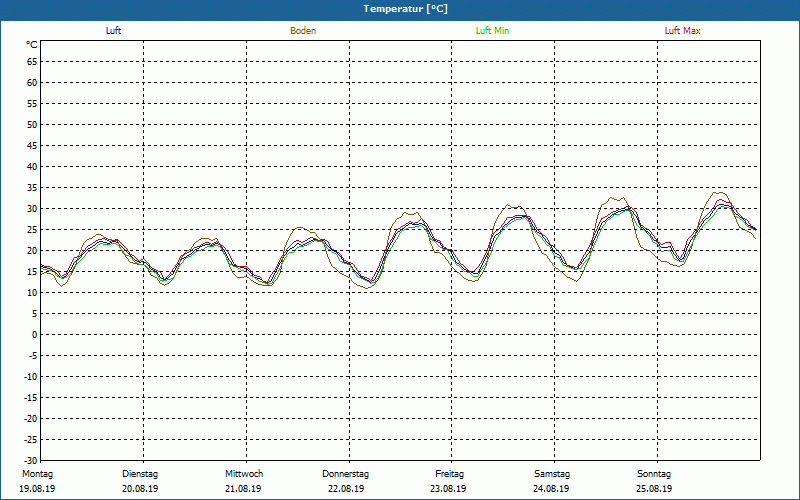
Task: Click the Boden legend label
Action: tap(303, 31)
